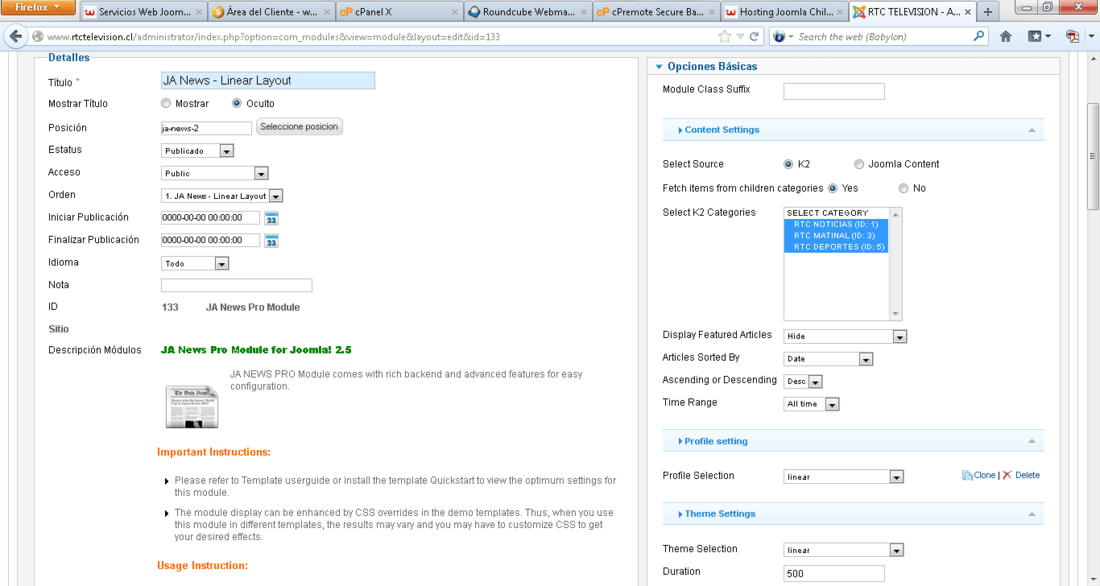
Task: Click the PDF add-on toolbar icon
Action: (1072, 36)
